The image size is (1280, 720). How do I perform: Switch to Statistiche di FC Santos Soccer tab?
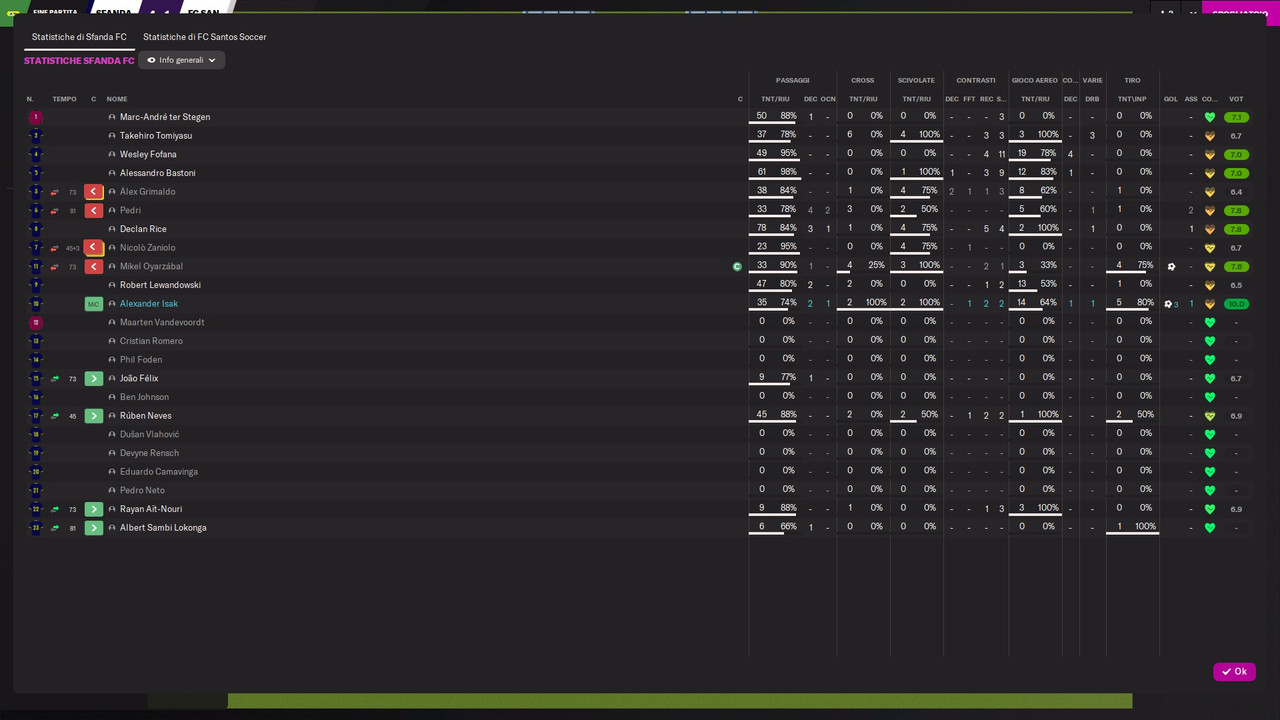[205, 37]
